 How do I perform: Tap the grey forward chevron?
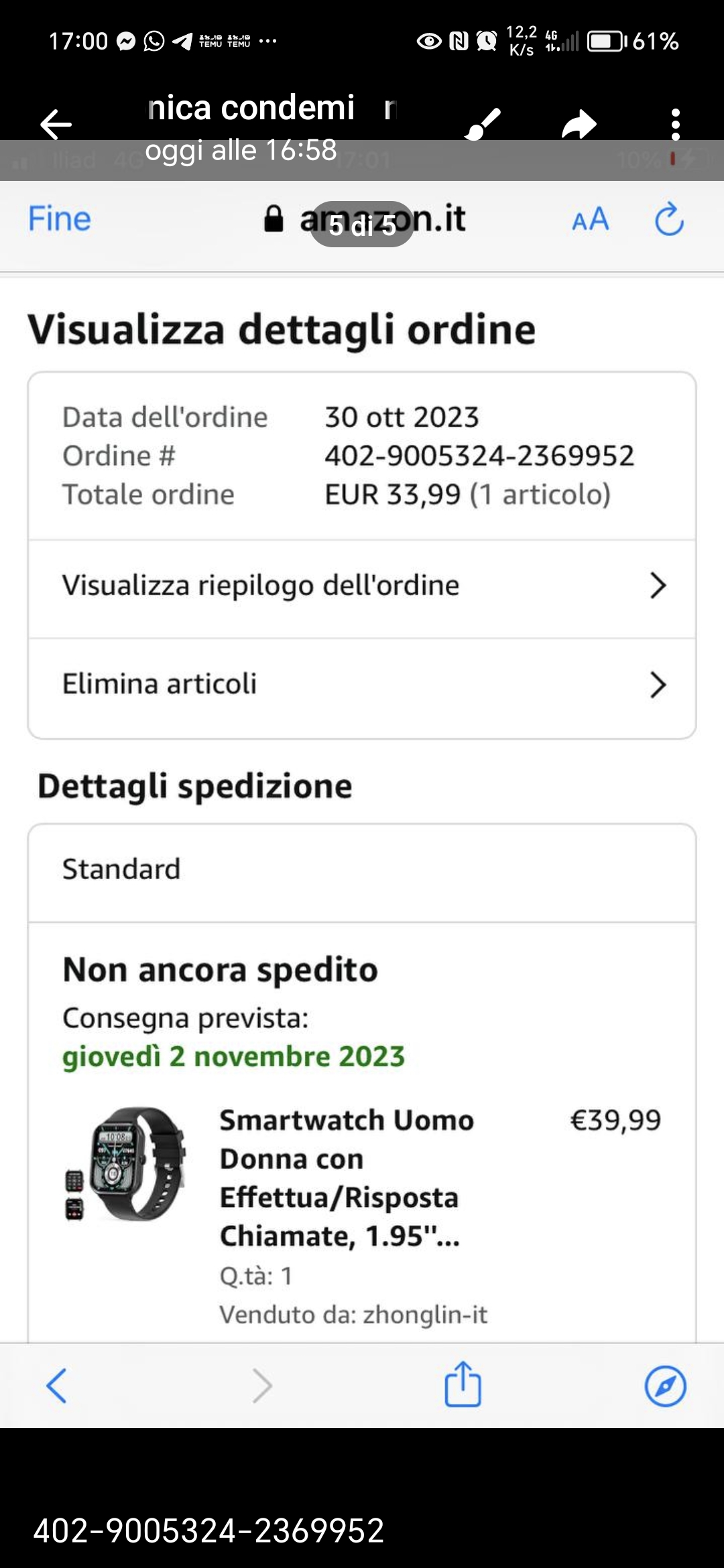(262, 1385)
